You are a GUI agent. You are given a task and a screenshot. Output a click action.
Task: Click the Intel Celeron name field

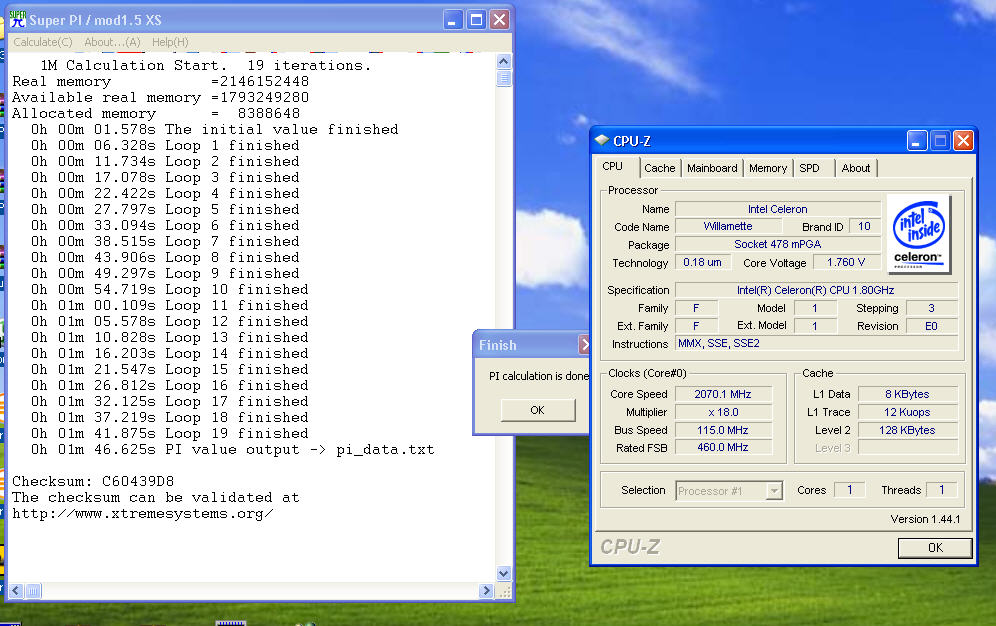click(777, 209)
